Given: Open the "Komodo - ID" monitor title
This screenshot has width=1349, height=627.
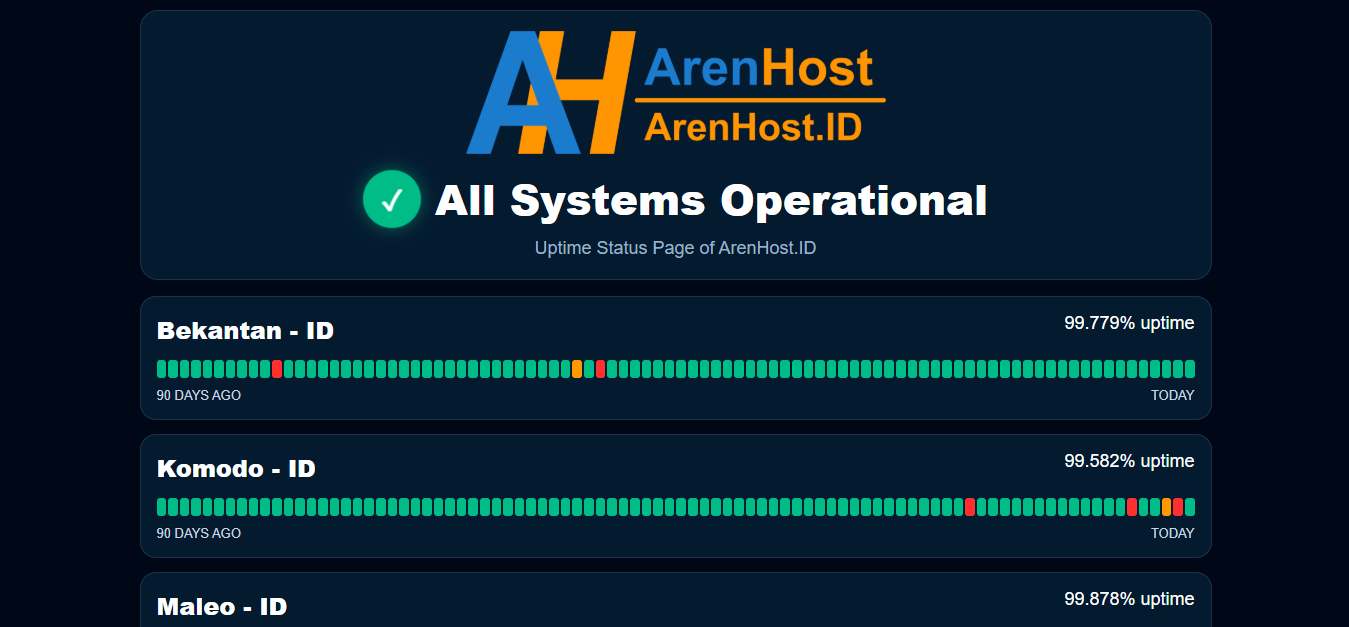Looking at the screenshot, I should [x=236, y=468].
